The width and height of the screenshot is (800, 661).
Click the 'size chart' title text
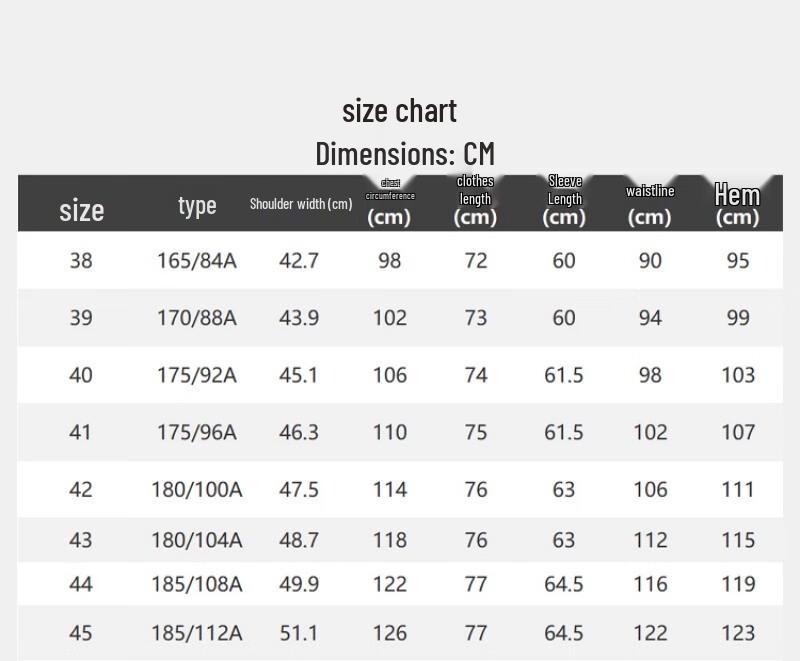coord(399,111)
